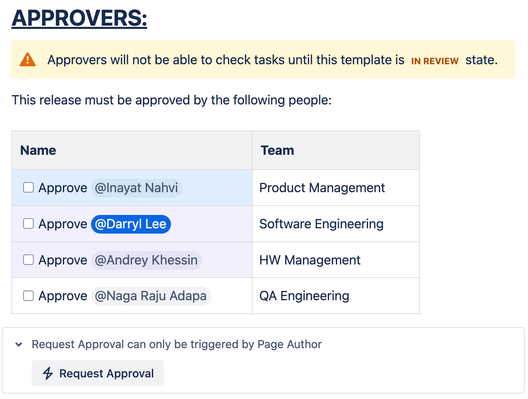Click the APPROVERS heading
The width and height of the screenshot is (528, 399).
[x=79, y=18]
